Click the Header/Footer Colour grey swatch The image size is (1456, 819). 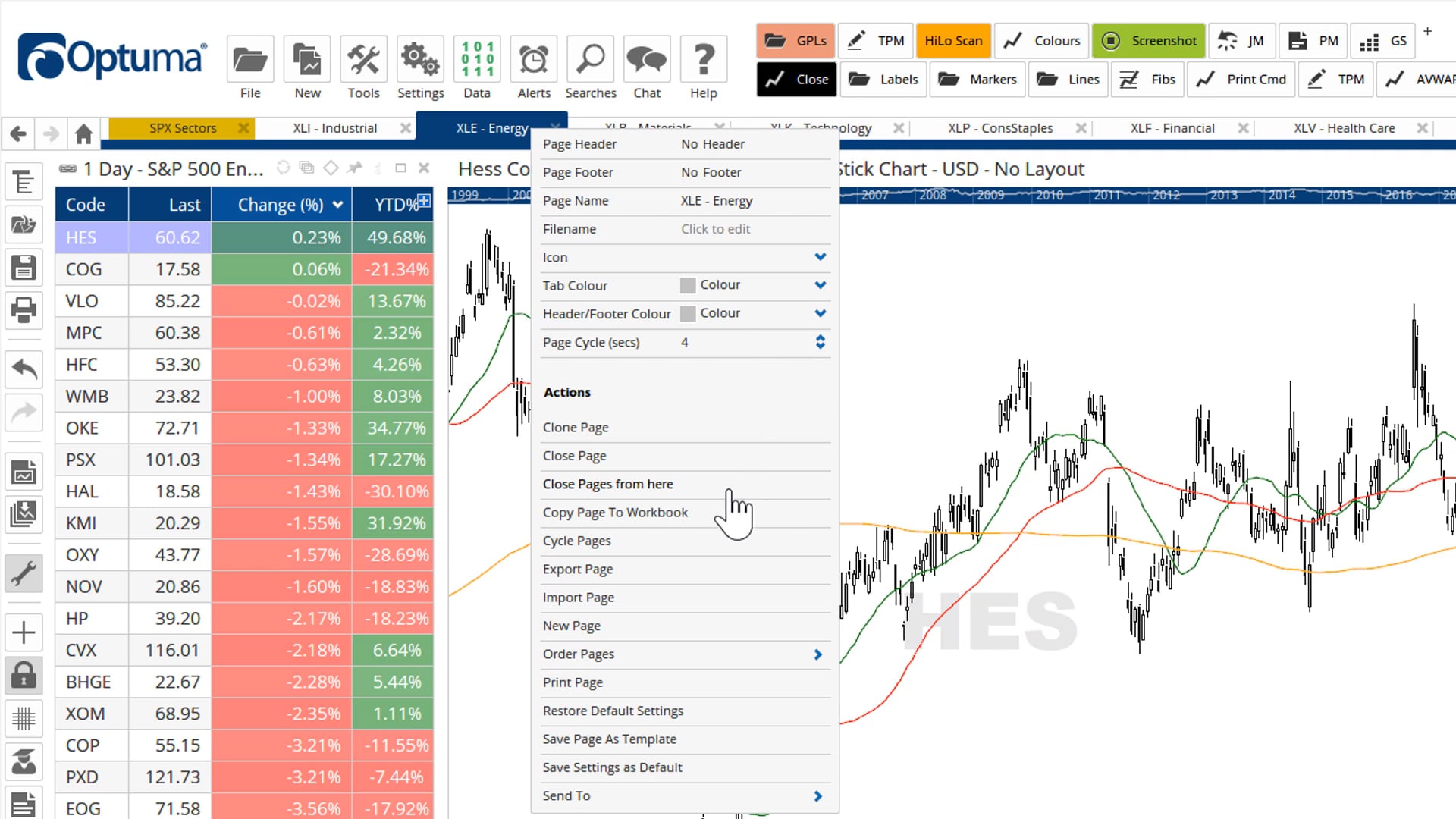[688, 313]
